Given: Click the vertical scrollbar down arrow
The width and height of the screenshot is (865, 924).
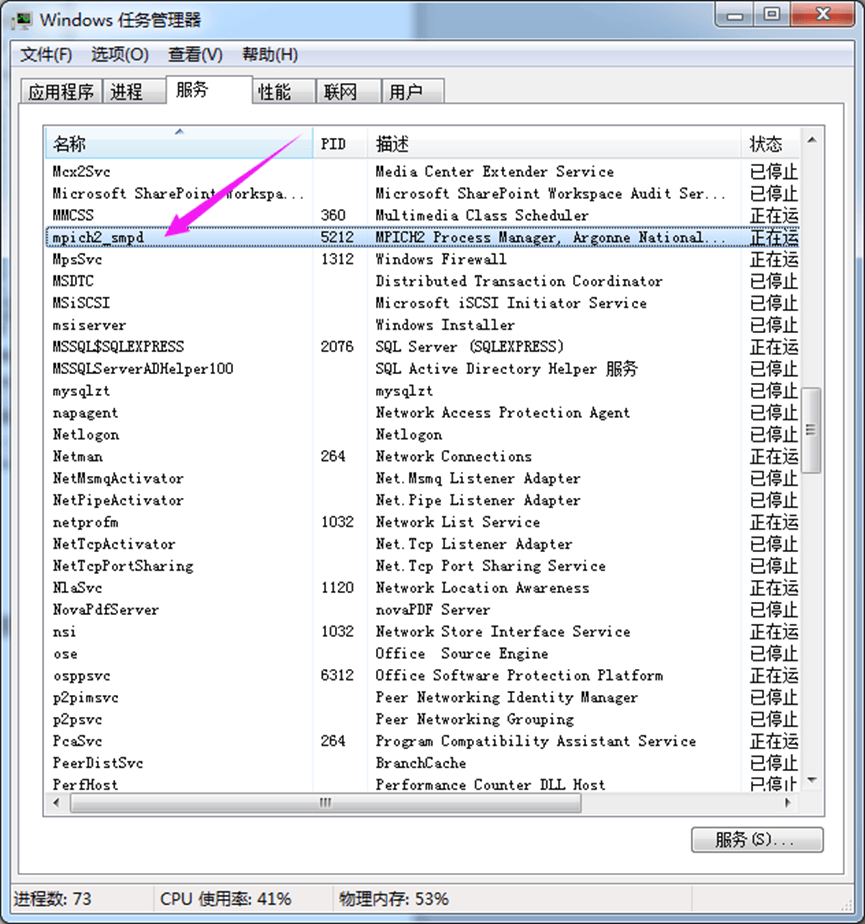Looking at the screenshot, I should pos(812,780).
